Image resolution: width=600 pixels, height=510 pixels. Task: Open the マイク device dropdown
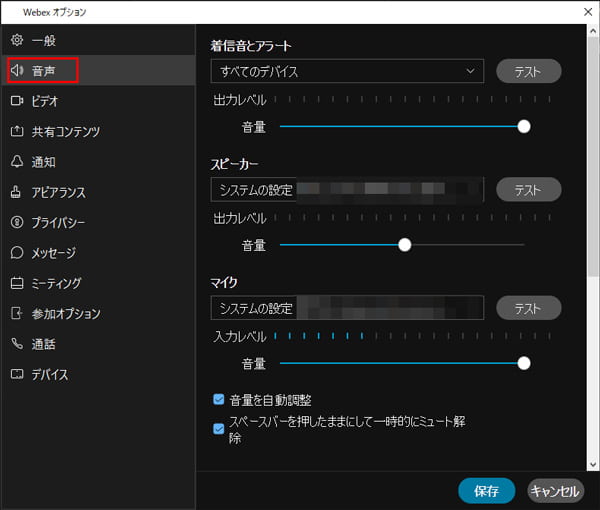click(347, 308)
